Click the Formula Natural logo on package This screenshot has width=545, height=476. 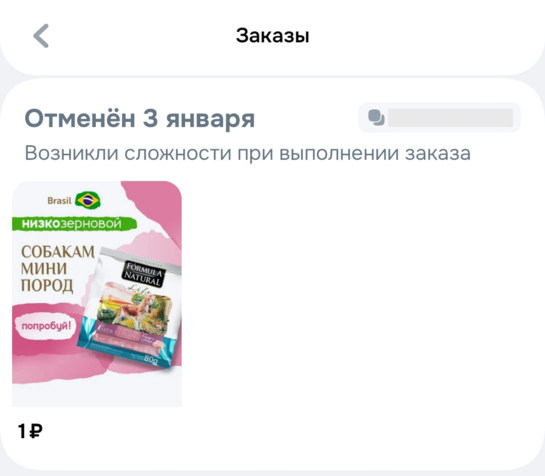click(143, 274)
